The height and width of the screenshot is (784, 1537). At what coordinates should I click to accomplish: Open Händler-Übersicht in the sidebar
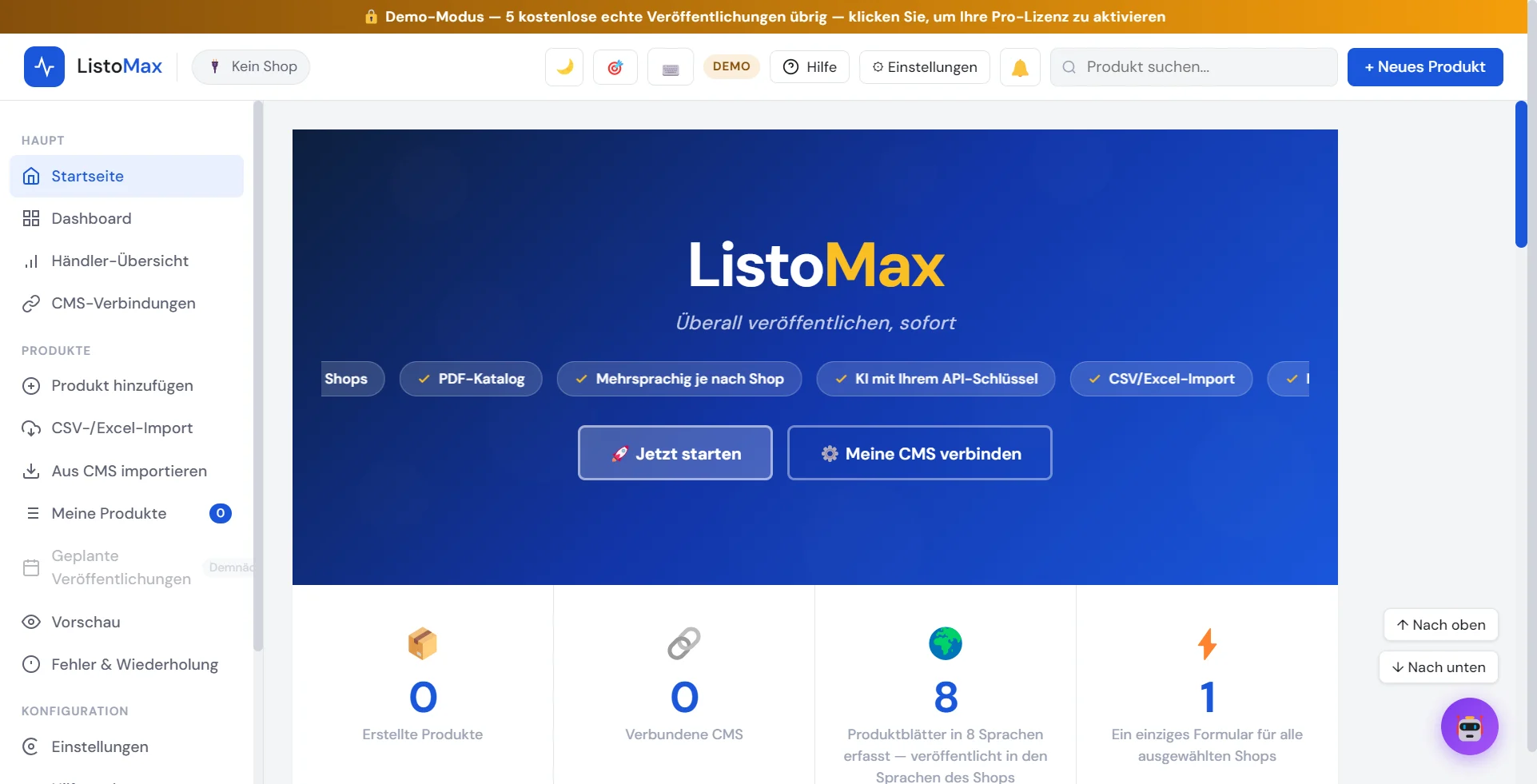(x=126, y=261)
